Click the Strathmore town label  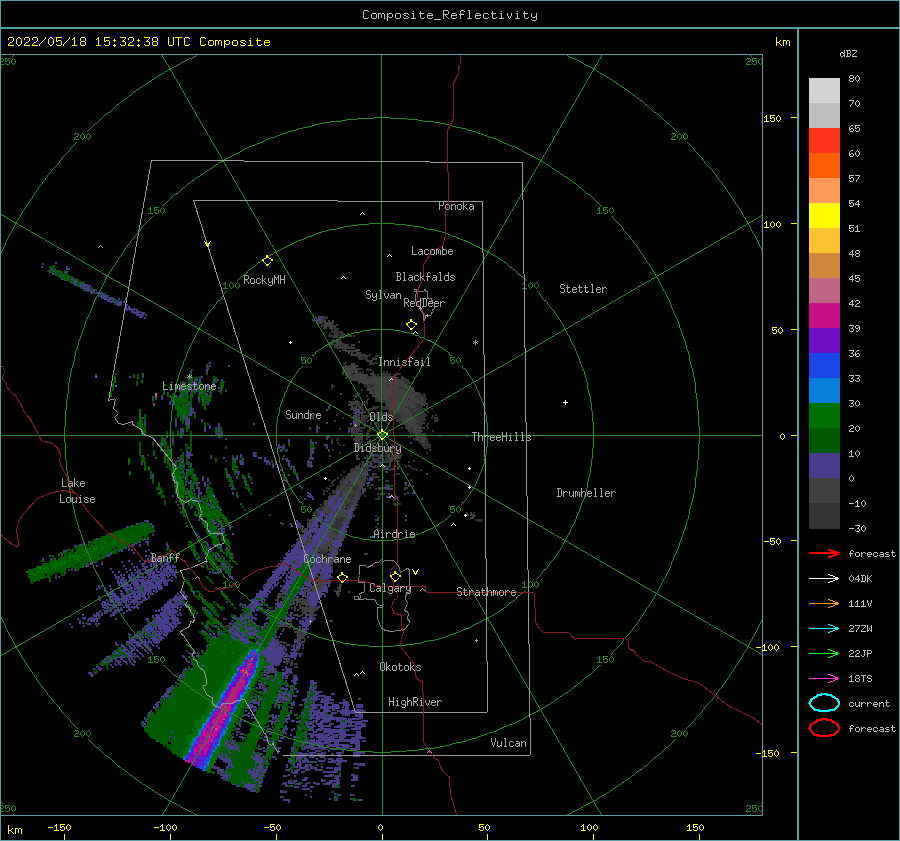click(486, 592)
